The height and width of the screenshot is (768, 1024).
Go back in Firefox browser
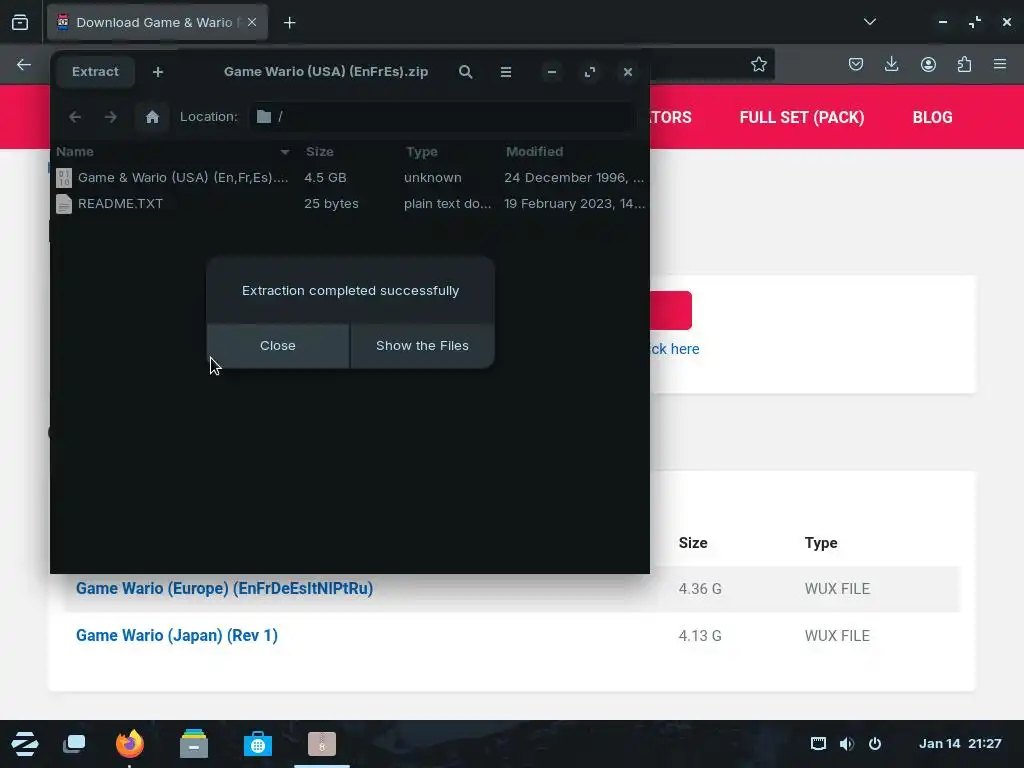24,64
